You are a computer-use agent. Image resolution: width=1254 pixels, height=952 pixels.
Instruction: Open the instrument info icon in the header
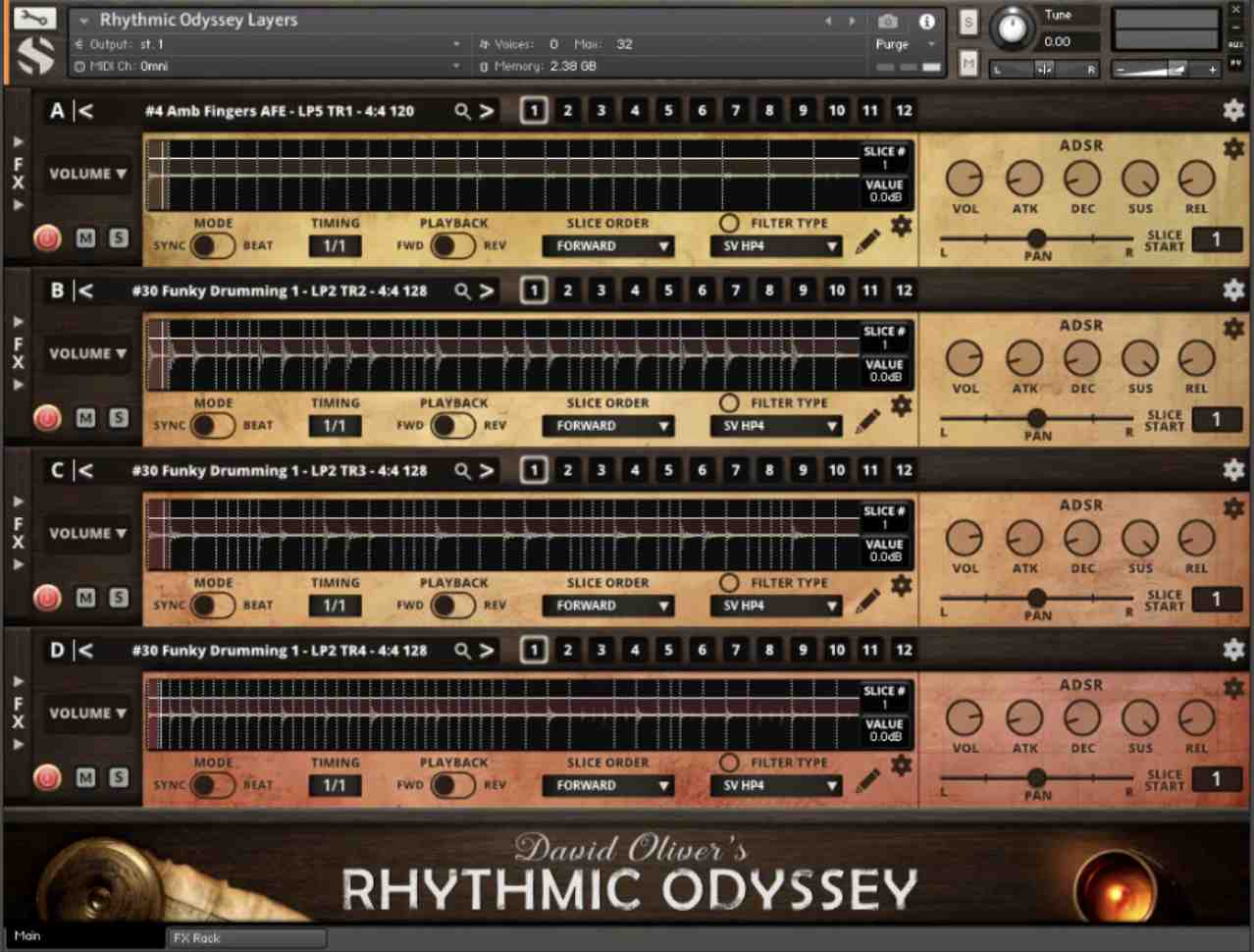(x=926, y=21)
